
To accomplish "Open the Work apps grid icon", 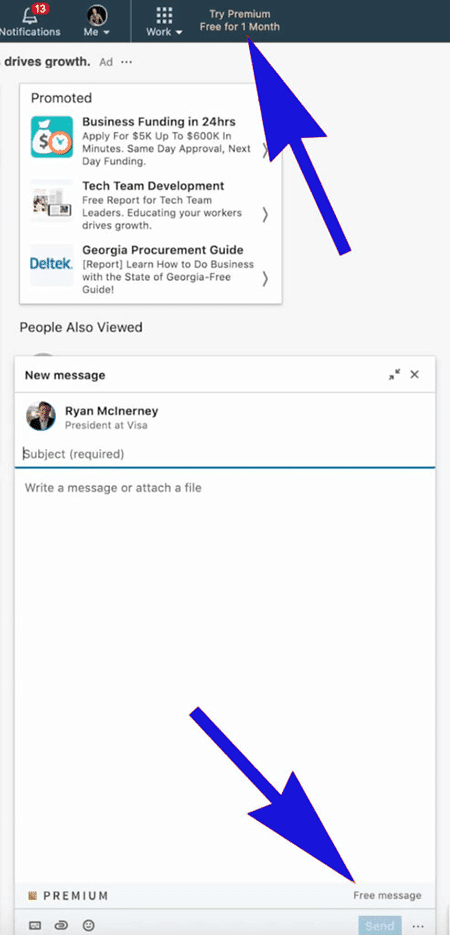I will (164, 15).
